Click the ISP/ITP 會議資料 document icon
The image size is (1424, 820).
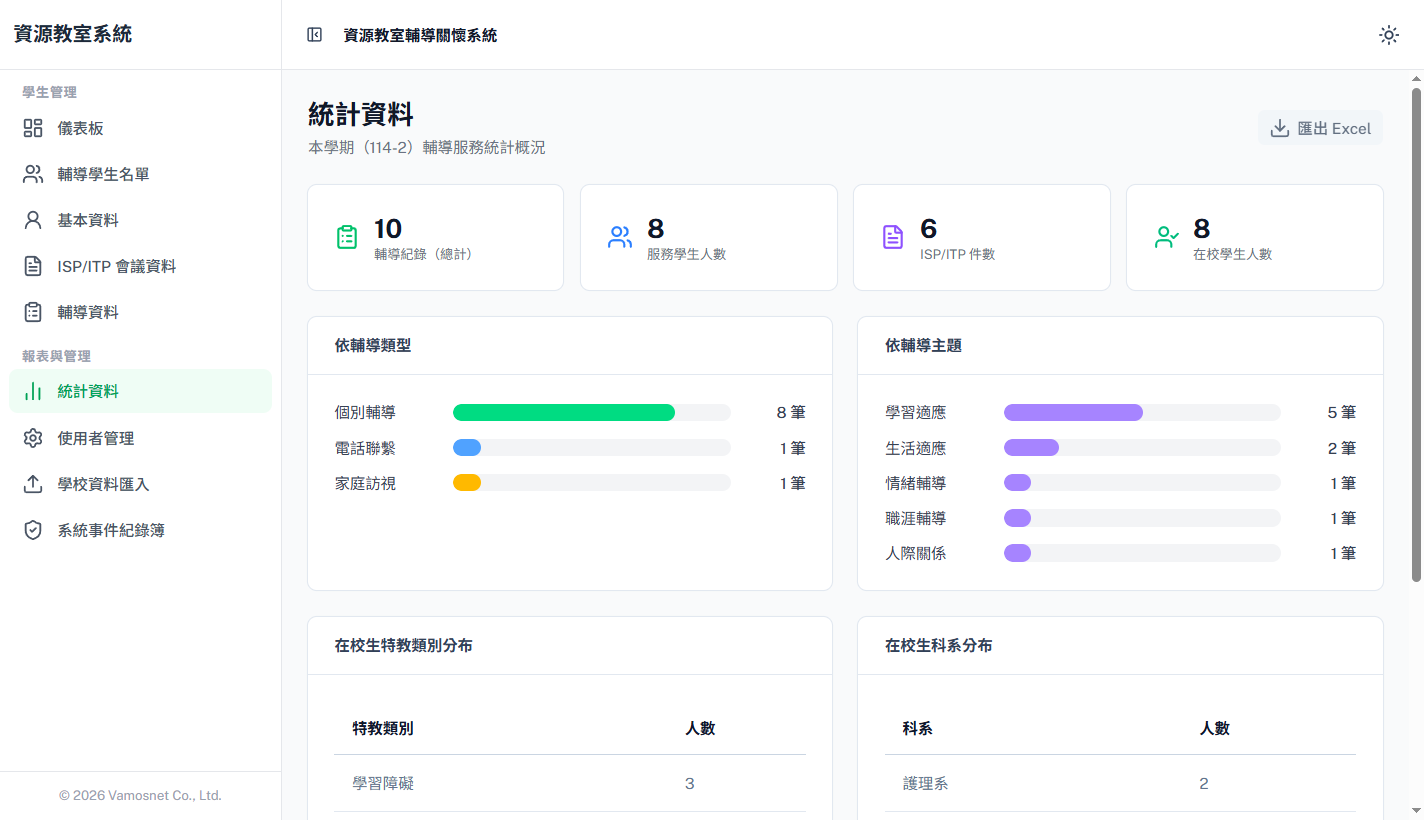(33, 266)
